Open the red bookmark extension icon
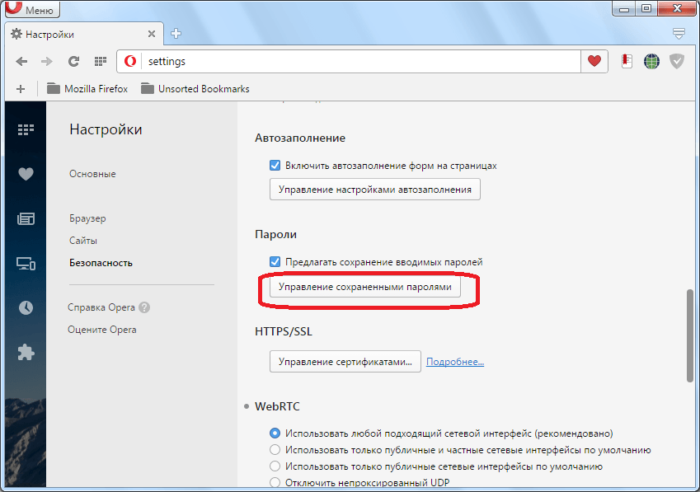This screenshot has width=700, height=492. pyautogui.click(x=627, y=61)
